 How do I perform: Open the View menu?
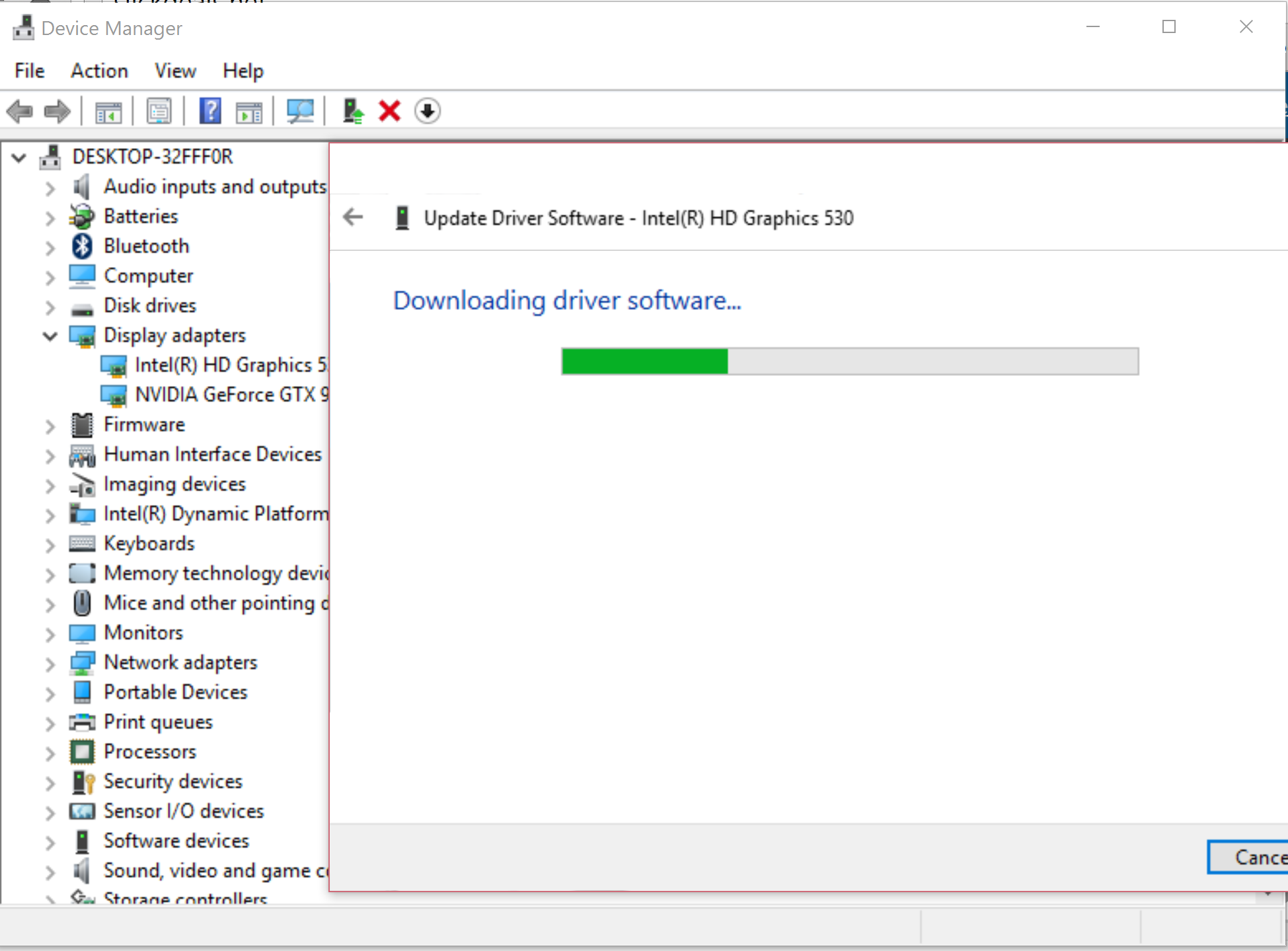point(174,71)
